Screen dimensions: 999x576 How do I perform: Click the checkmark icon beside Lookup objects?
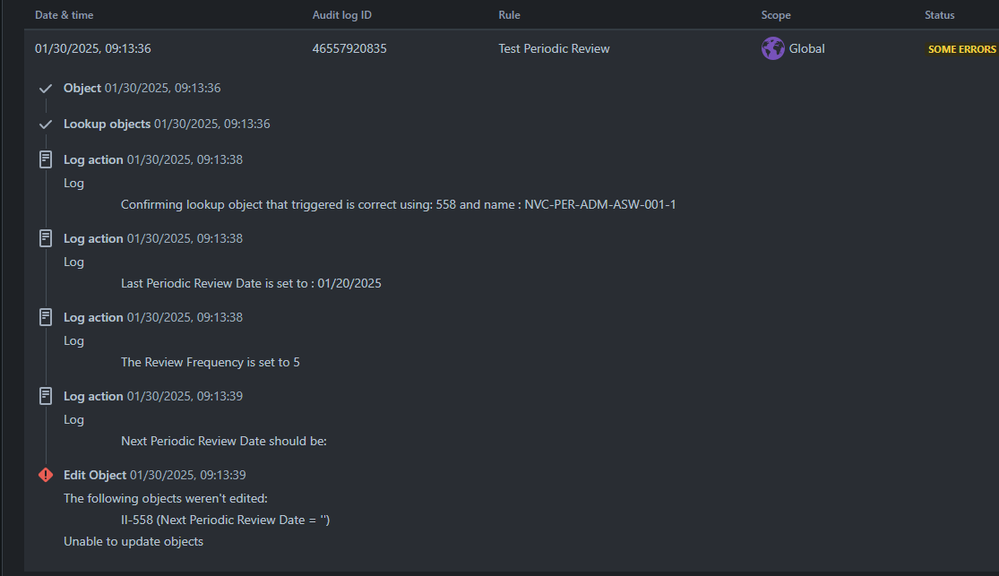coord(45,124)
